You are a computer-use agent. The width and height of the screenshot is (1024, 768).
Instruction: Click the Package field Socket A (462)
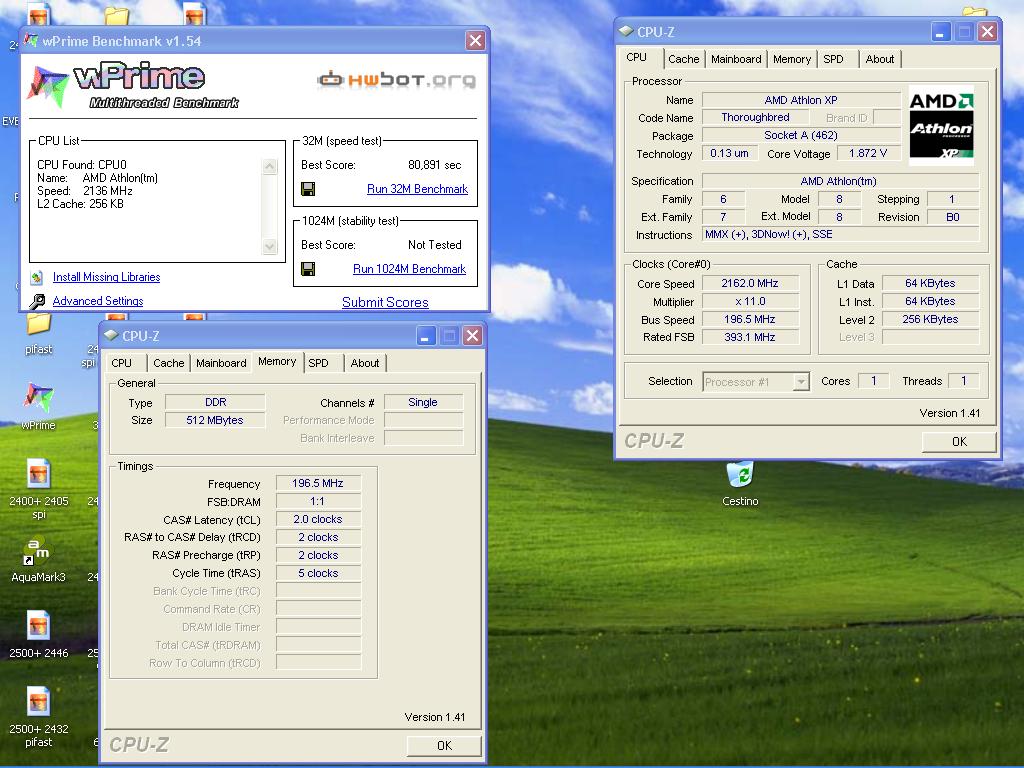click(801, 135)
